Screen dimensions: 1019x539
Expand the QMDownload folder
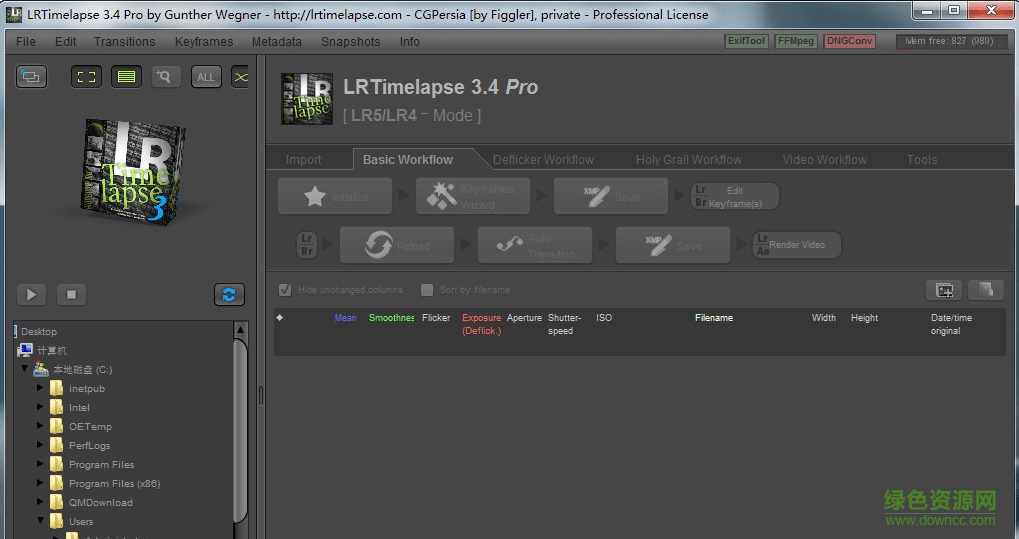40,502
